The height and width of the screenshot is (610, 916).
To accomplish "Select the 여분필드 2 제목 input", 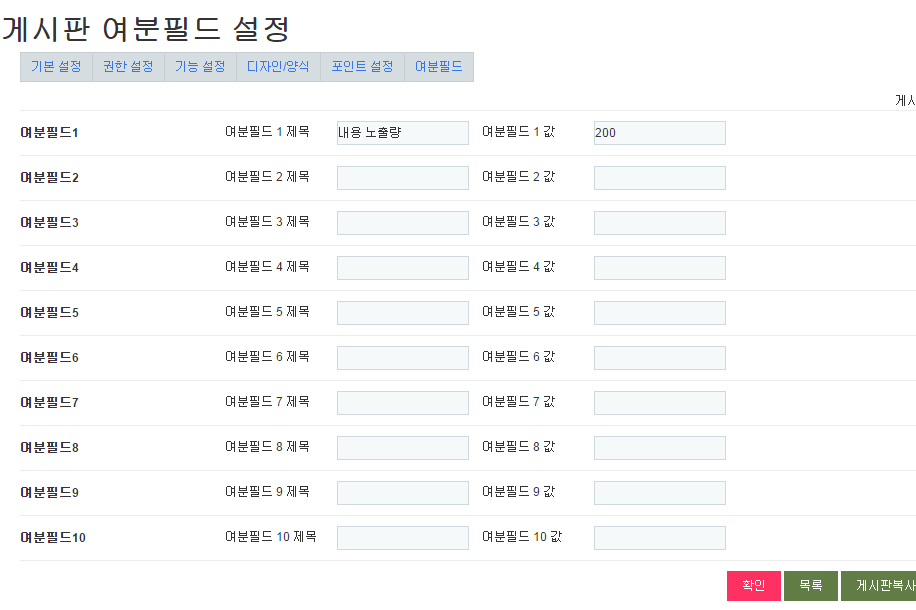I will click(x=402, y=178).
